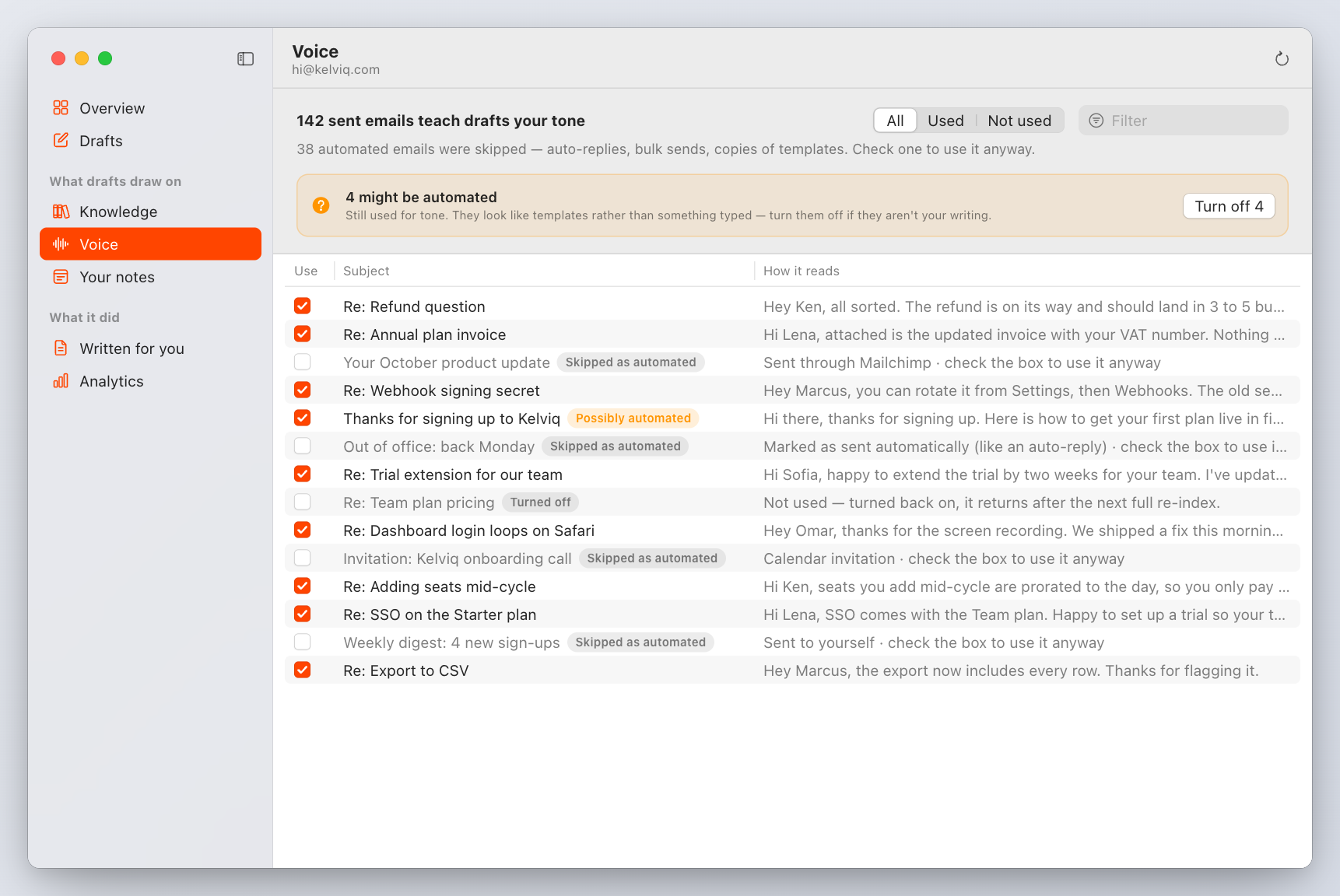This screenshot has width=1340, height=896.
Task: Open Overview in the sidebar
Action: tap(150, 108)
